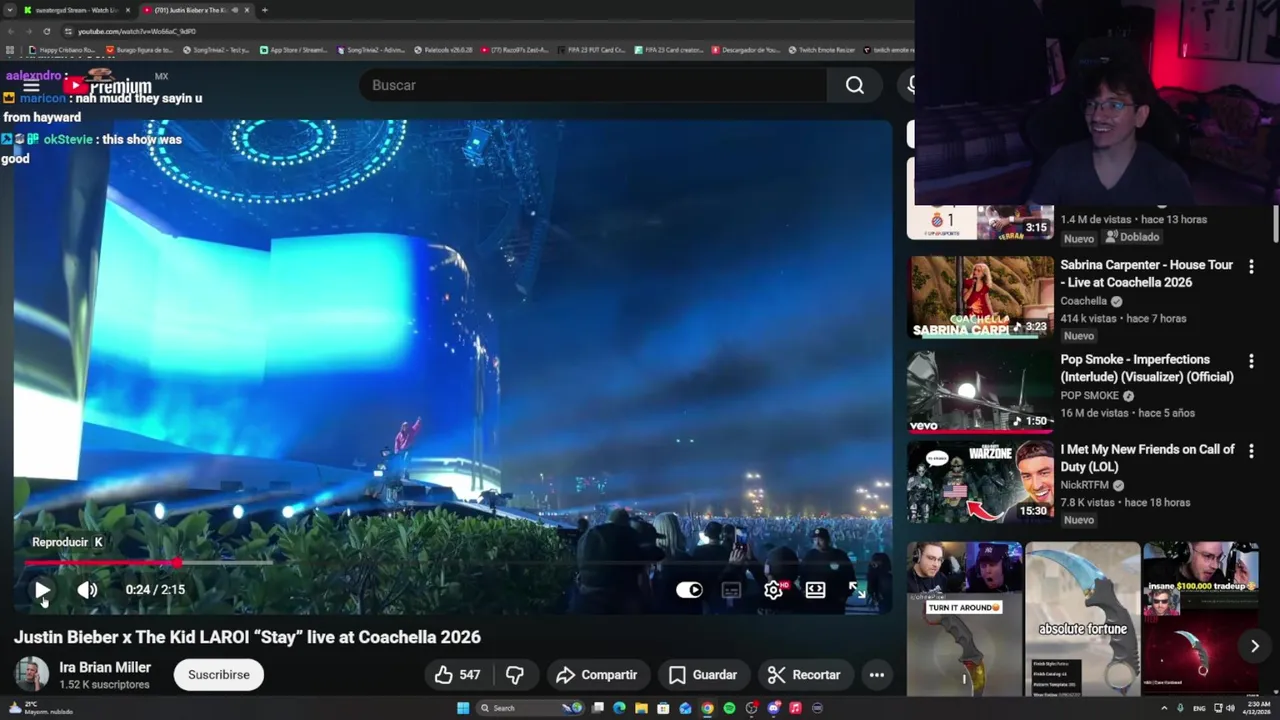Open the more actions three-dot button

[877, 675]
